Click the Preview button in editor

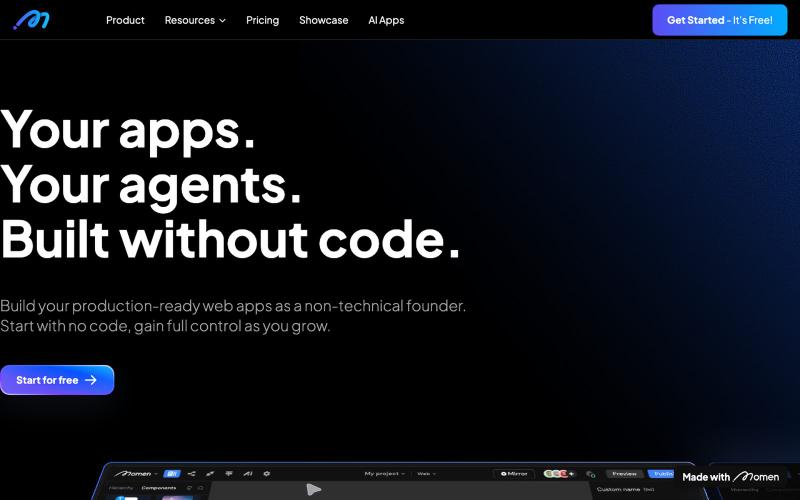(624, 474)
